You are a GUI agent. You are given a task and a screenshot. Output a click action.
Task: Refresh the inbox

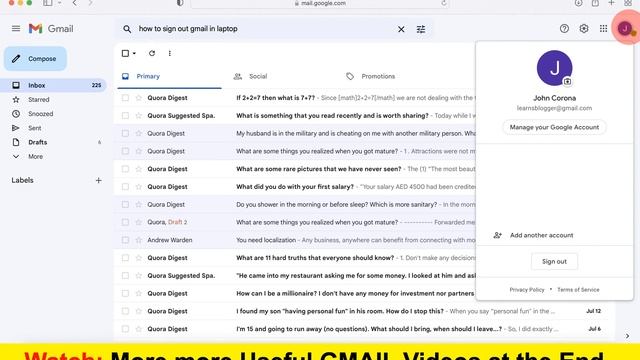[152, 53]
